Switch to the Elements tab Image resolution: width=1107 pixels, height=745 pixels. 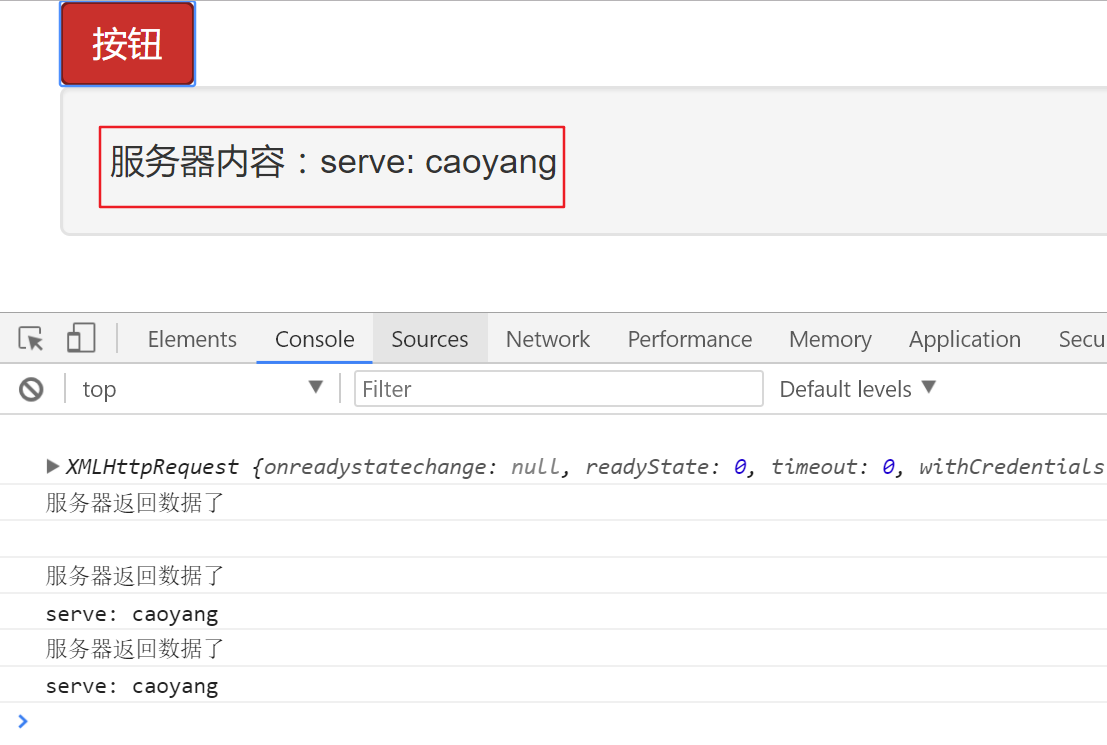point(192,339)
